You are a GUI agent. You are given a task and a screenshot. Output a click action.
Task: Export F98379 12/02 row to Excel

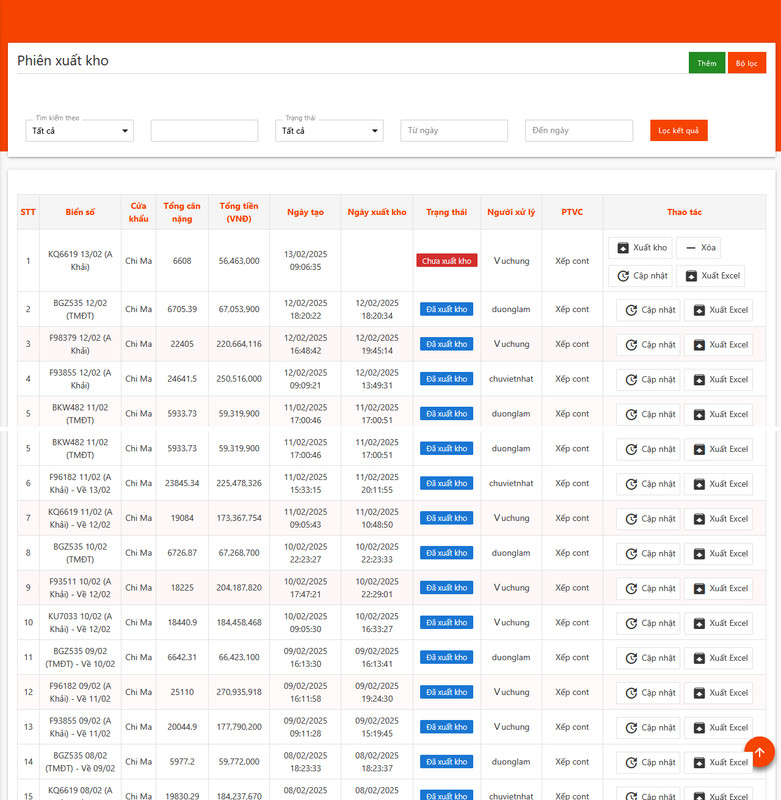tap(718, 345)
